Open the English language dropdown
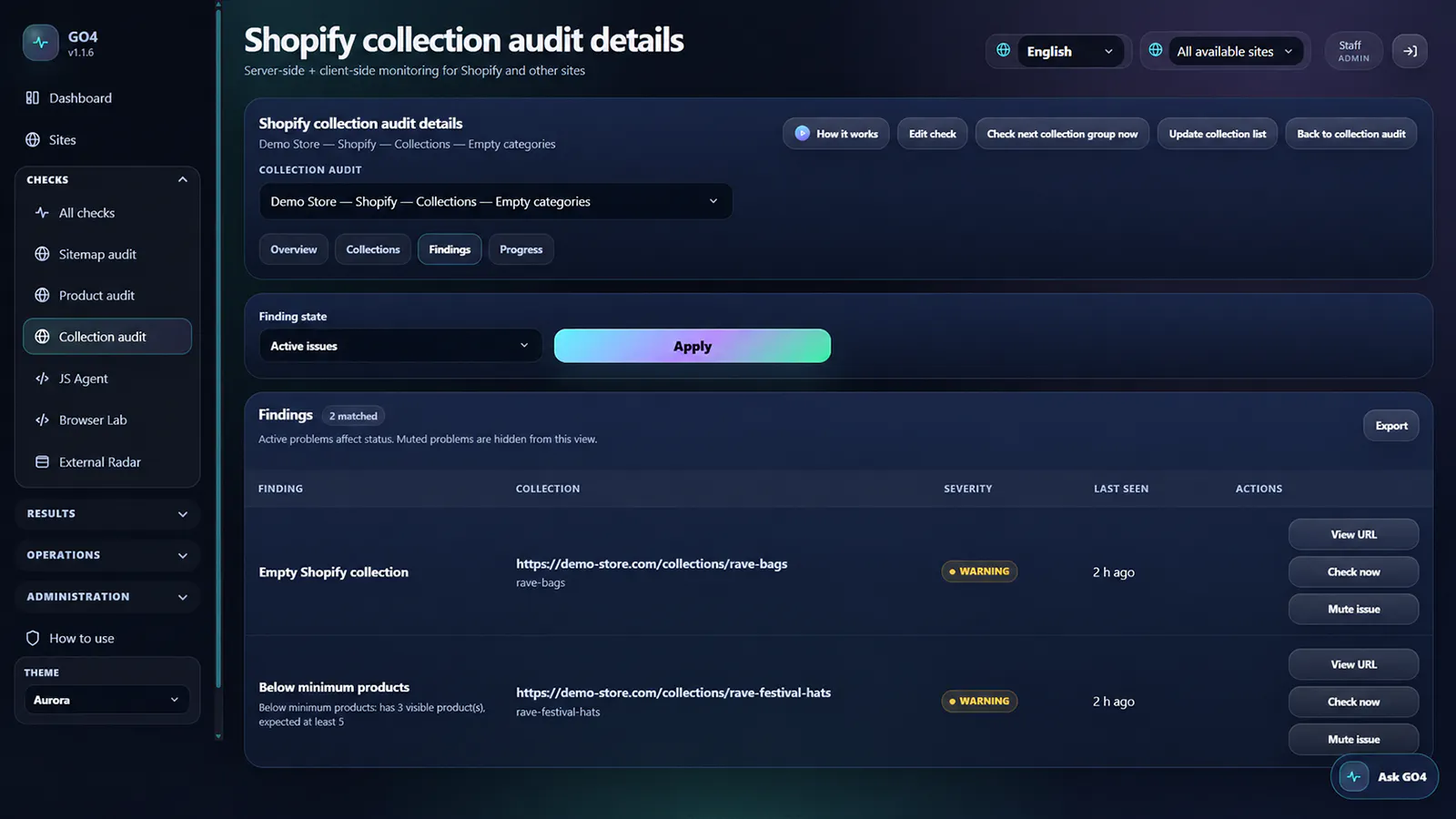The image size is (1456, 819). point(1071,51)
